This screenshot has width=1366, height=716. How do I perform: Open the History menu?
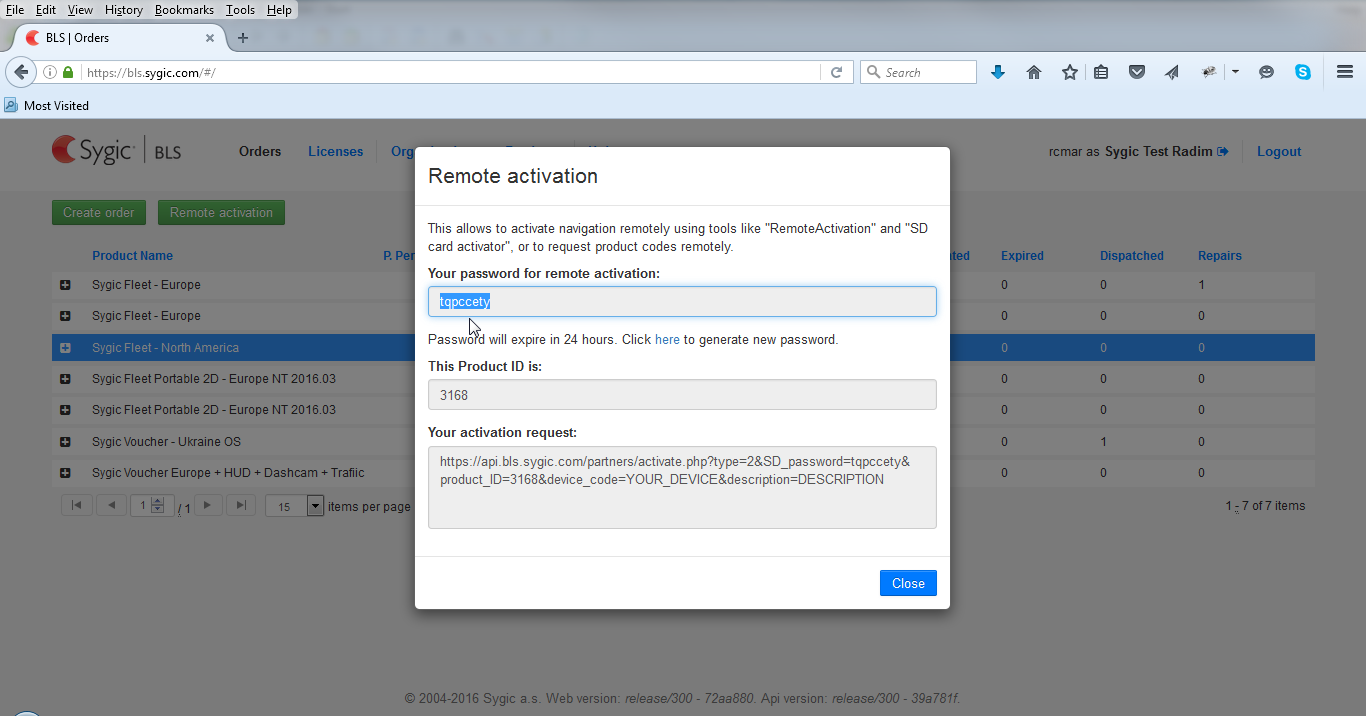(x=124, y=10)
